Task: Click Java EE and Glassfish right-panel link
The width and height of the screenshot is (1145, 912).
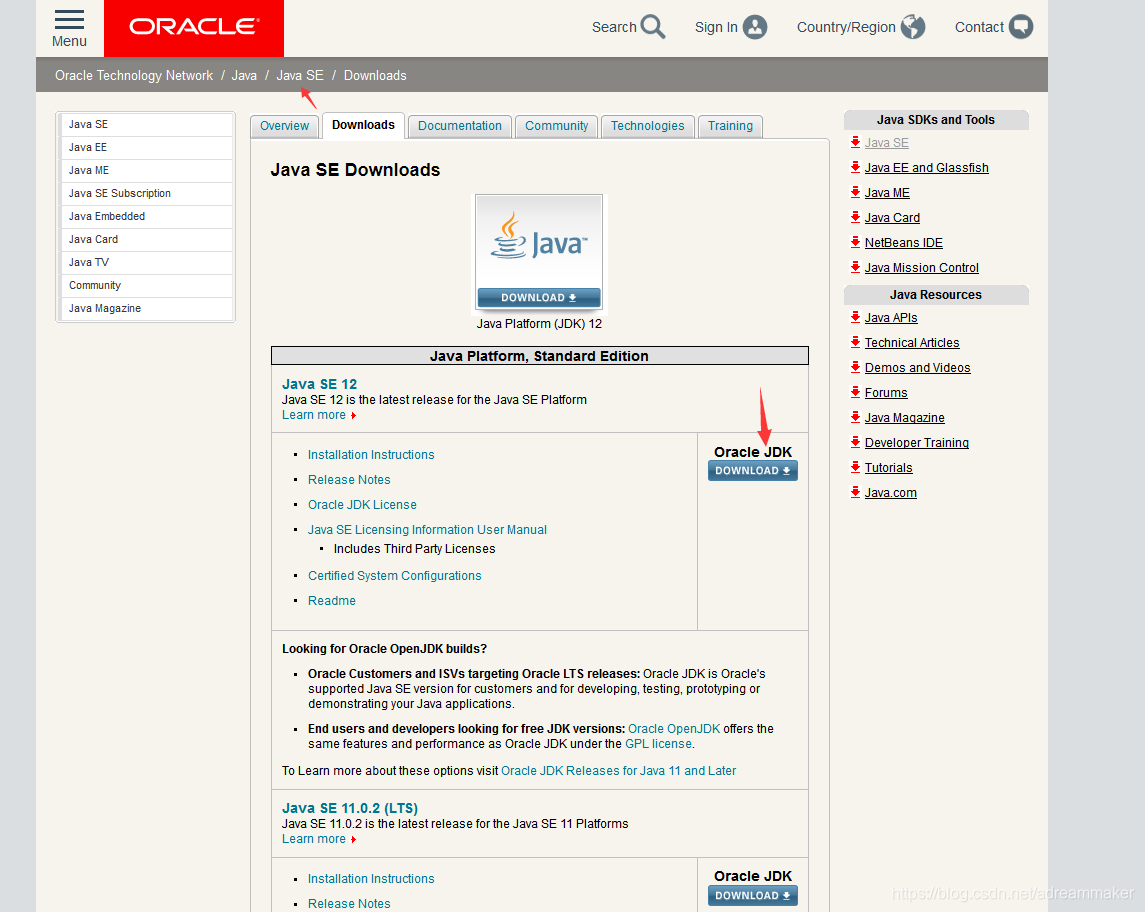Action: point(927,168)
